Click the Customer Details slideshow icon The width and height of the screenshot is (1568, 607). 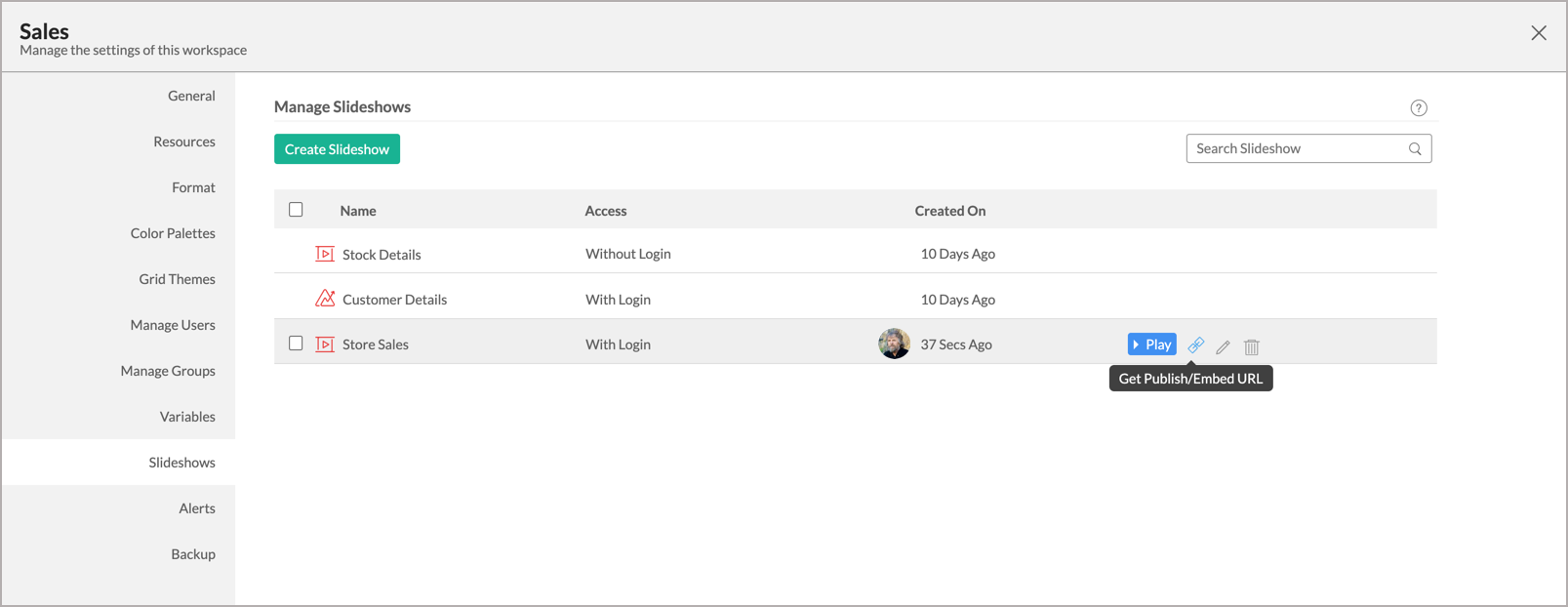(325, 299)
